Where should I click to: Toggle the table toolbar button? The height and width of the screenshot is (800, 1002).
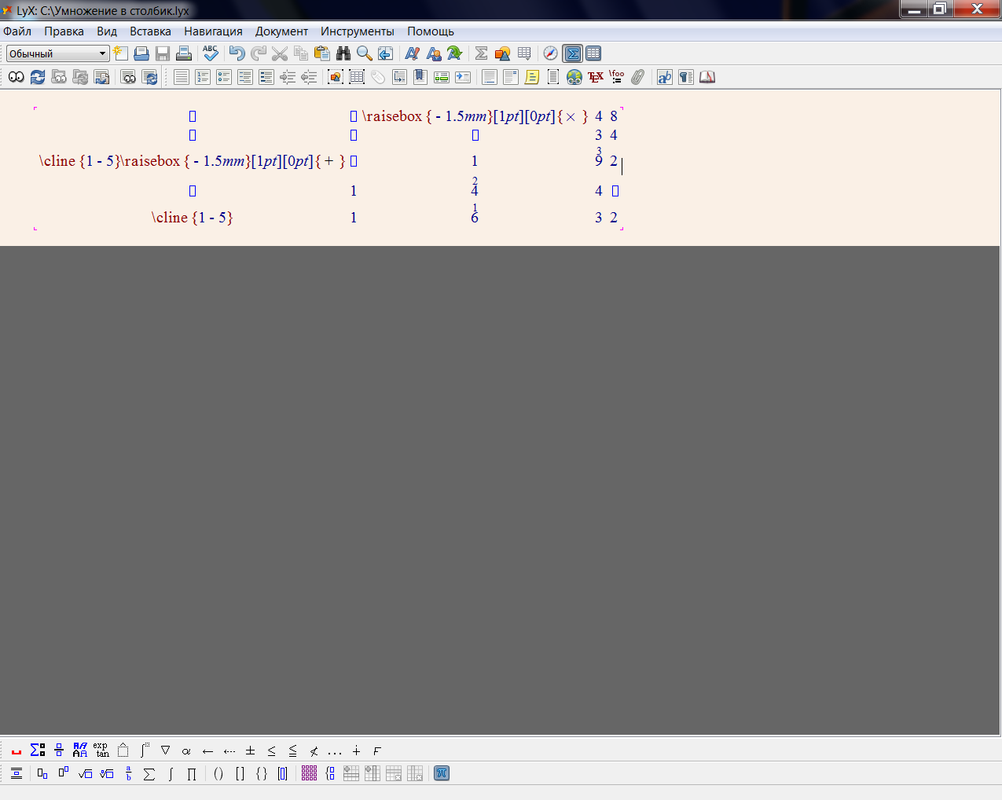(593, 54)
